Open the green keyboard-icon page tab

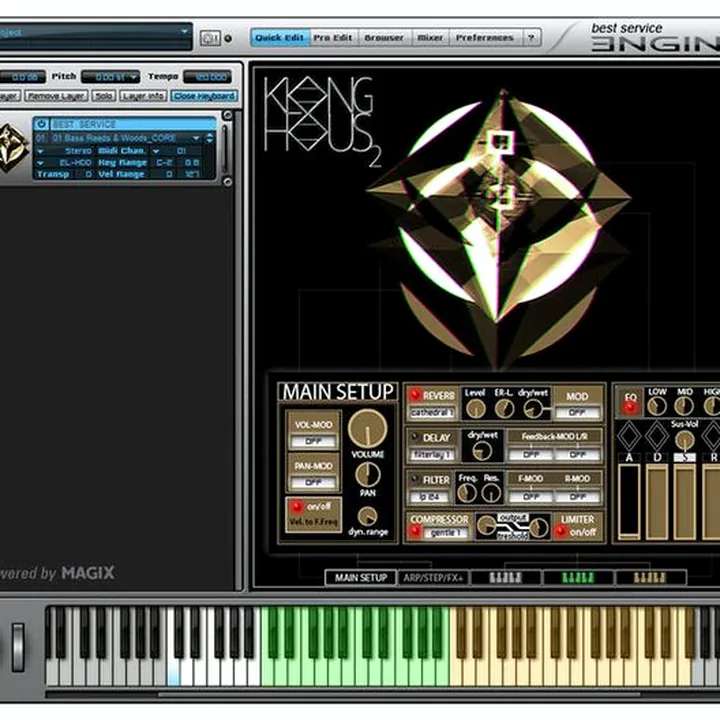pyautogui.click(x=578, y=578)
